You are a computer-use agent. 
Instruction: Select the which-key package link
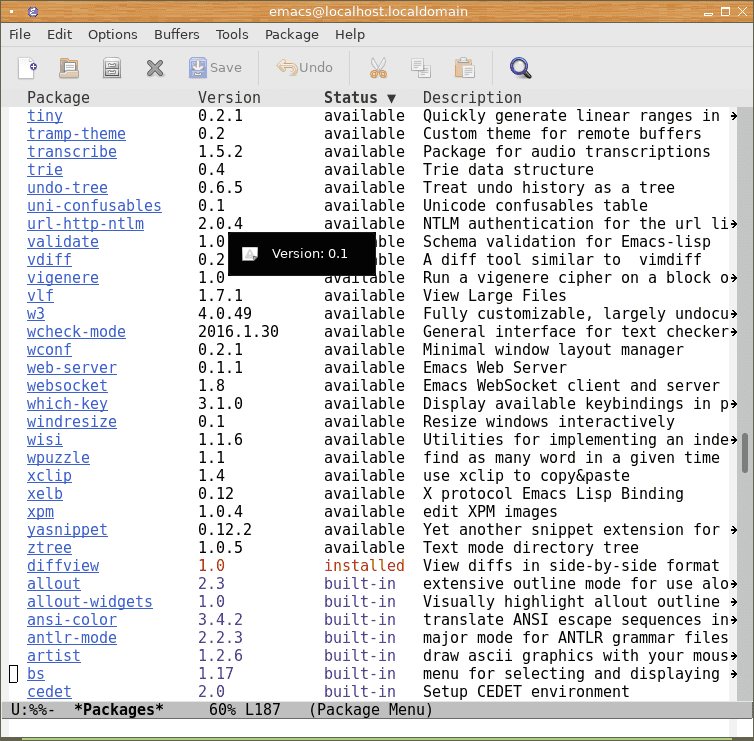click(x=67, y=404)
